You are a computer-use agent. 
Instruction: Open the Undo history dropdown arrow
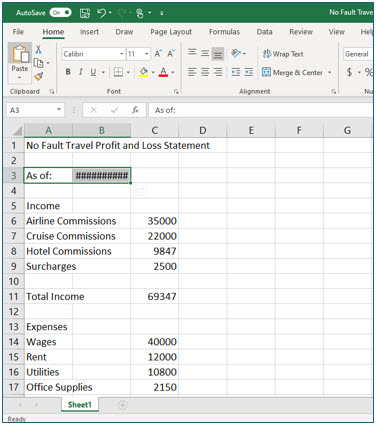pos(110,13)
